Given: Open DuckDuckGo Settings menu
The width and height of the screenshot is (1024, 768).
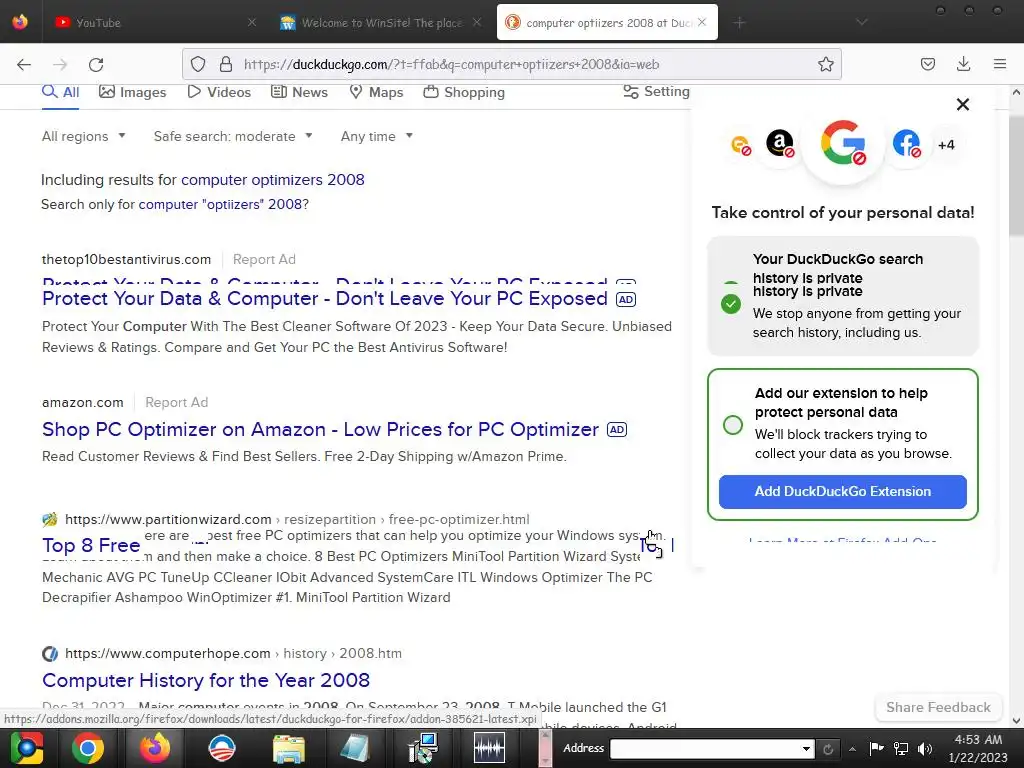Looking at the screenshot, I should (656, 91).
